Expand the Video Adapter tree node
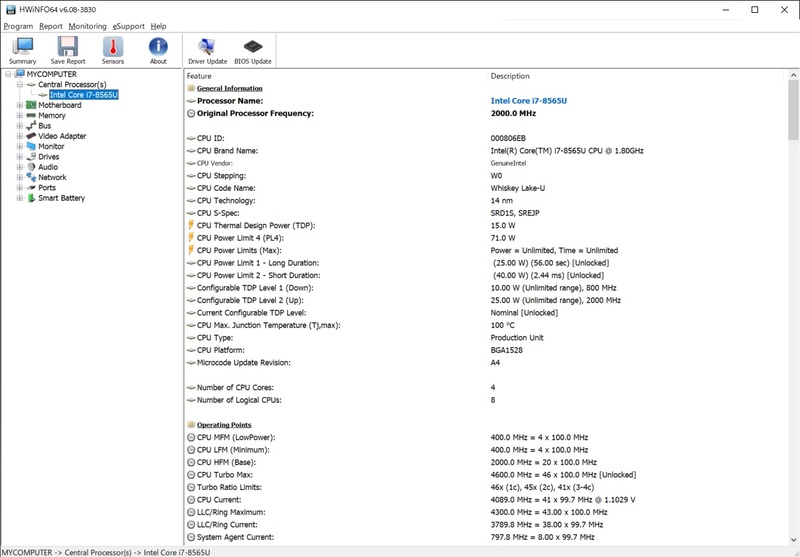 19,136
